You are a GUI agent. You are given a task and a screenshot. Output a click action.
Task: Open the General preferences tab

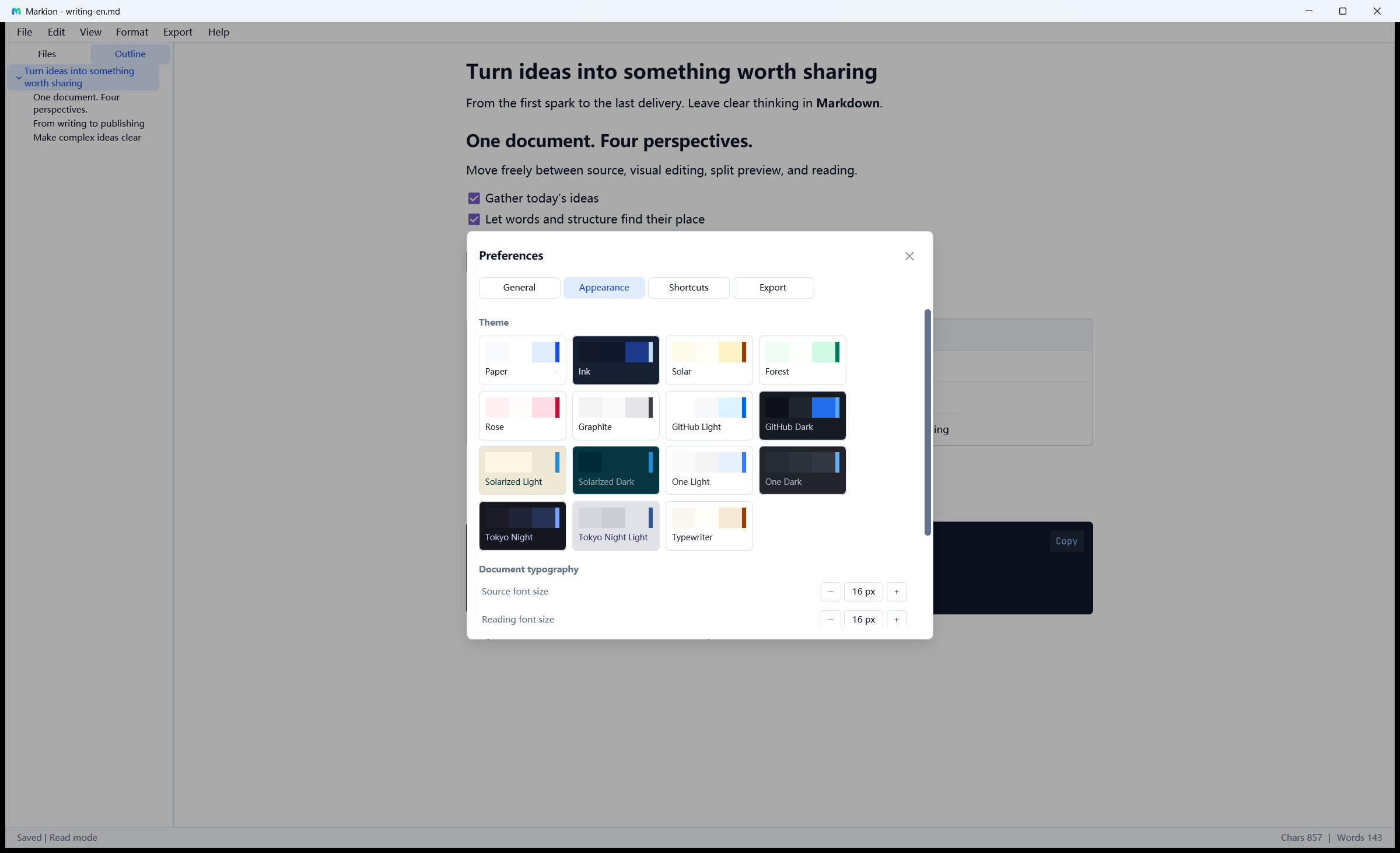[519, 288]
